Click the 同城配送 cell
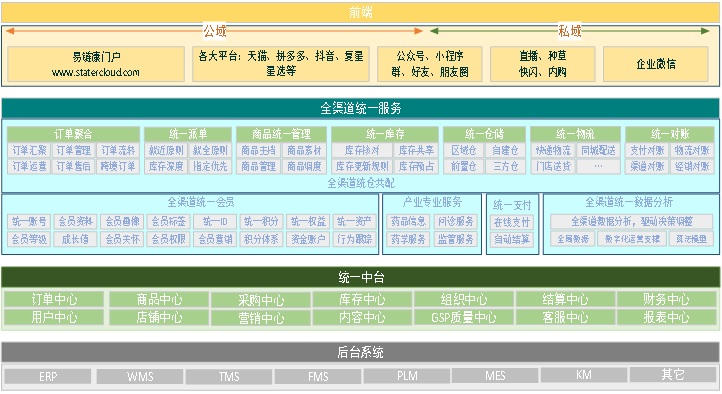722x394 pixels. pos(598,150)
